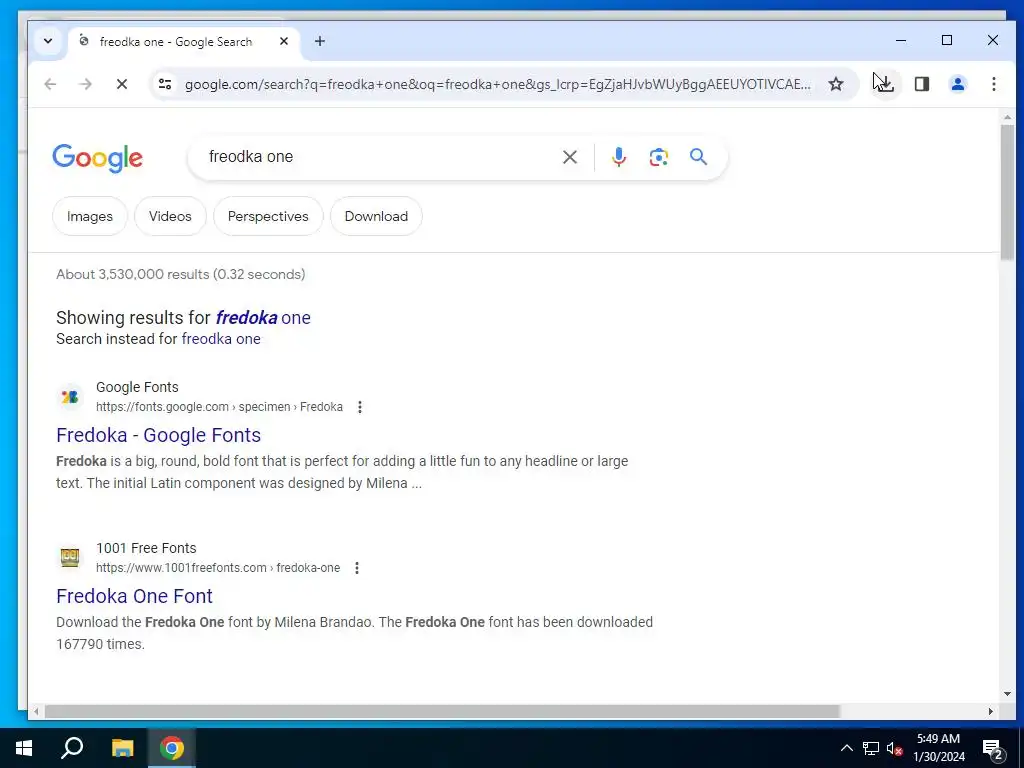Toggle the Chrome side panel
Viewport: 1024px width, 768px height.
pos(921,84)
